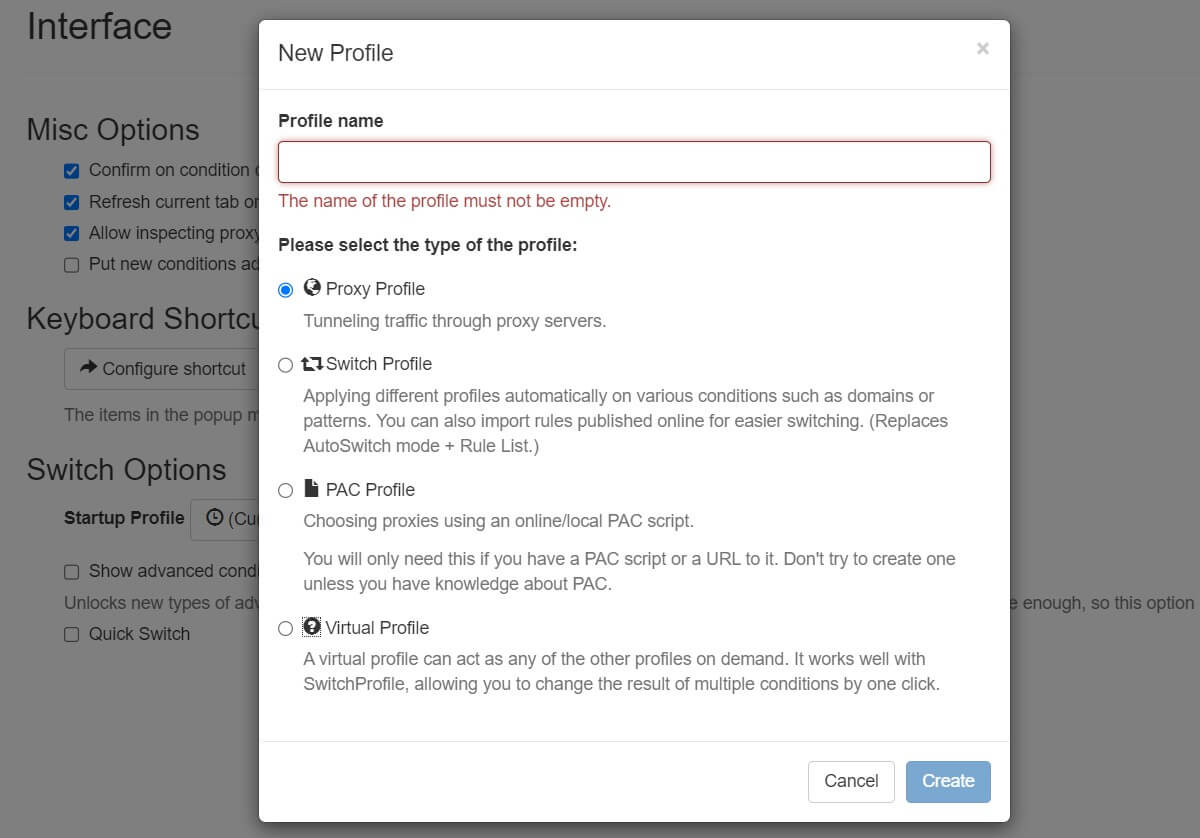Choose the PAC Profile radio option
Image resolution: width=1200 pixels, height=838 pixels.
click(x=286, y=490)
